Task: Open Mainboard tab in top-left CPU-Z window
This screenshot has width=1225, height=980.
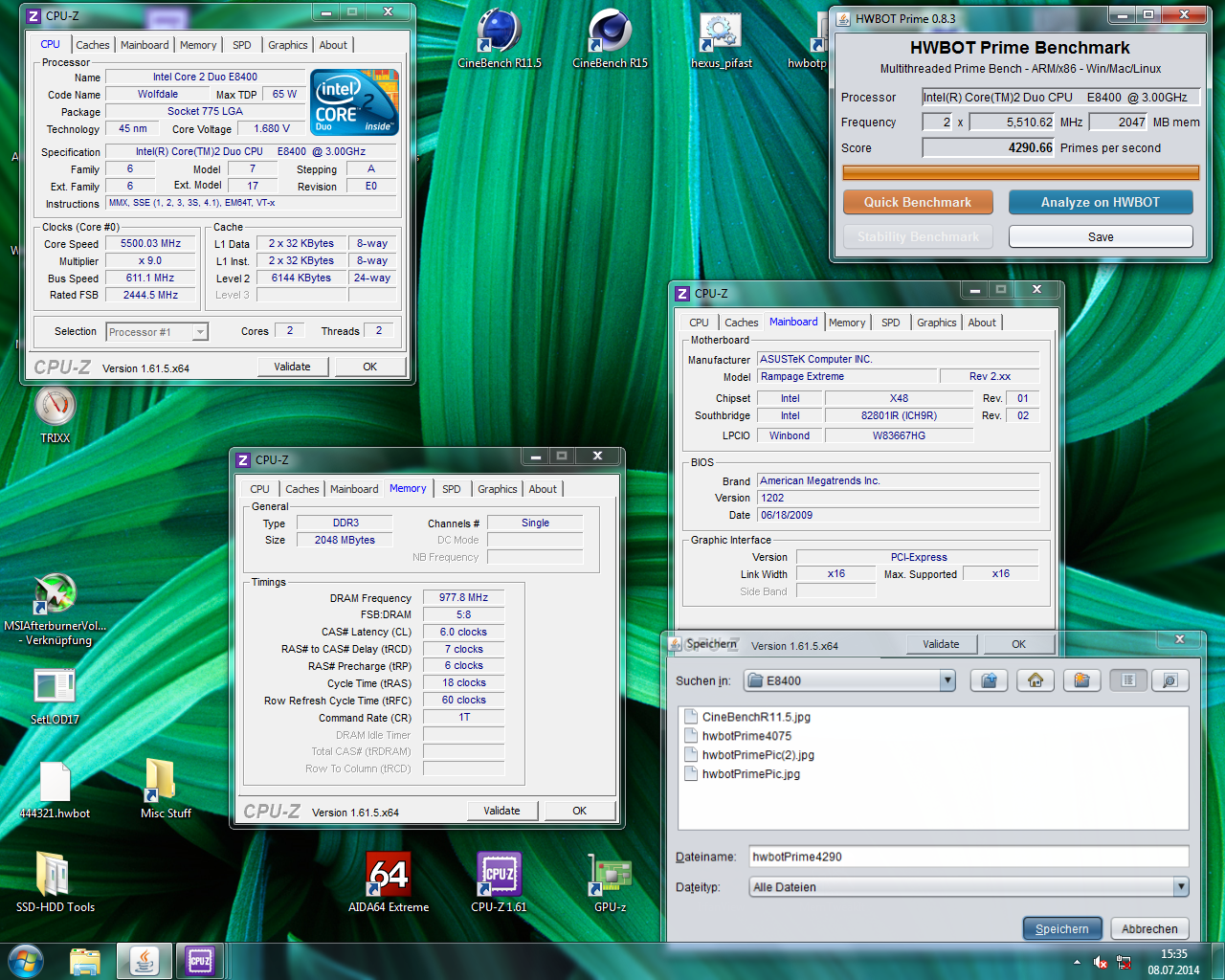Action: pos(145,45)
